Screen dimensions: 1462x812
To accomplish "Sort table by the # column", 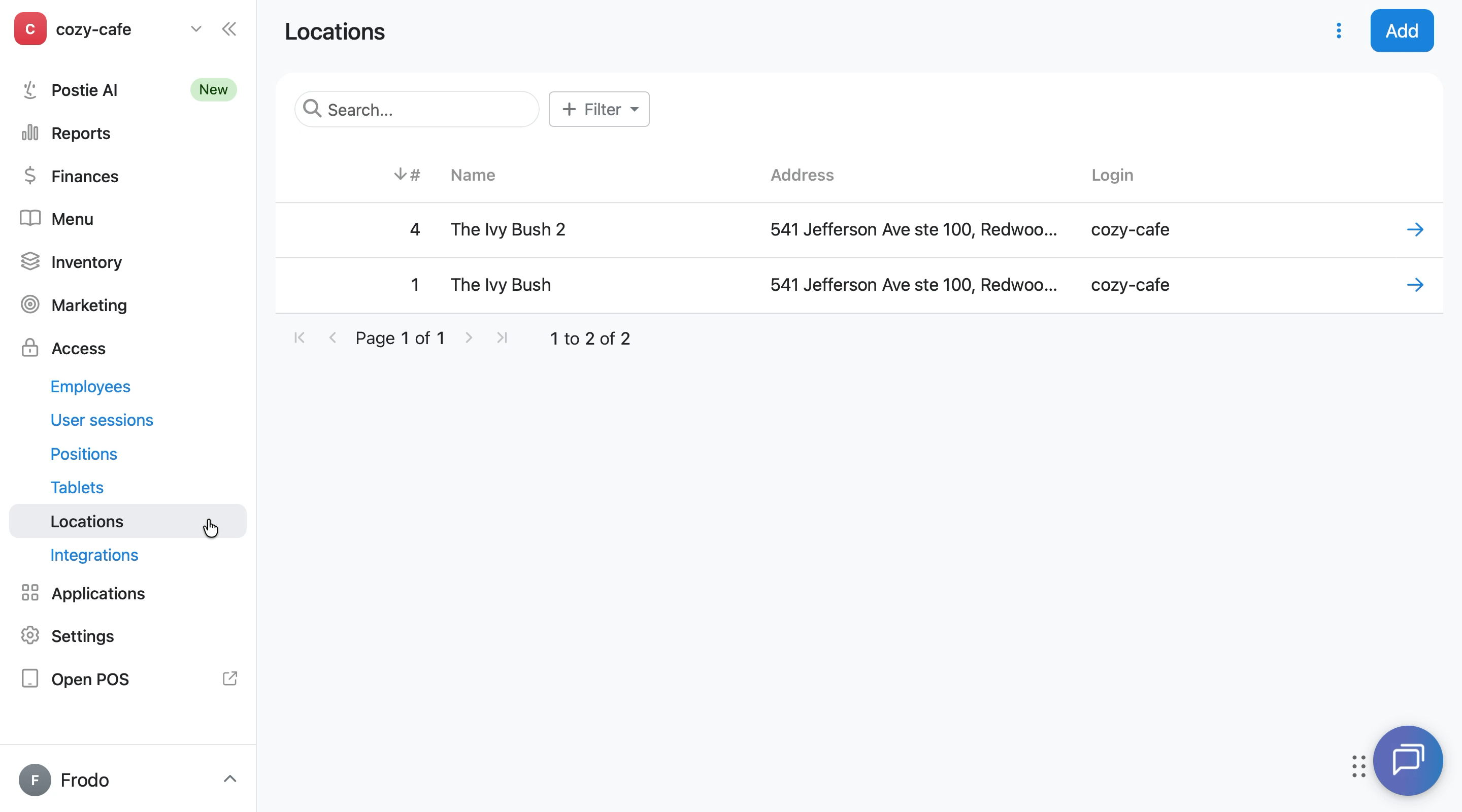I will point(408,175).
